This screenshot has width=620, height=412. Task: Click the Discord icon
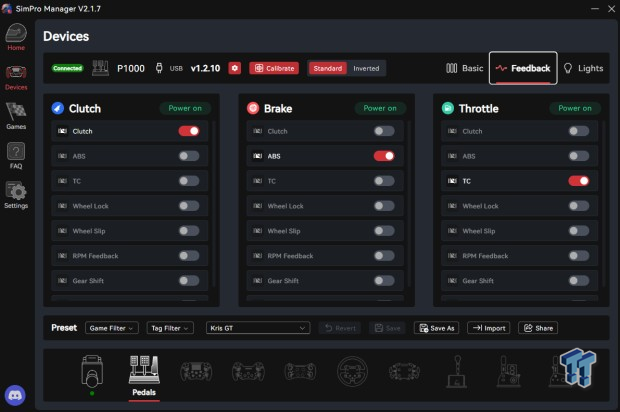coord(15,395)
